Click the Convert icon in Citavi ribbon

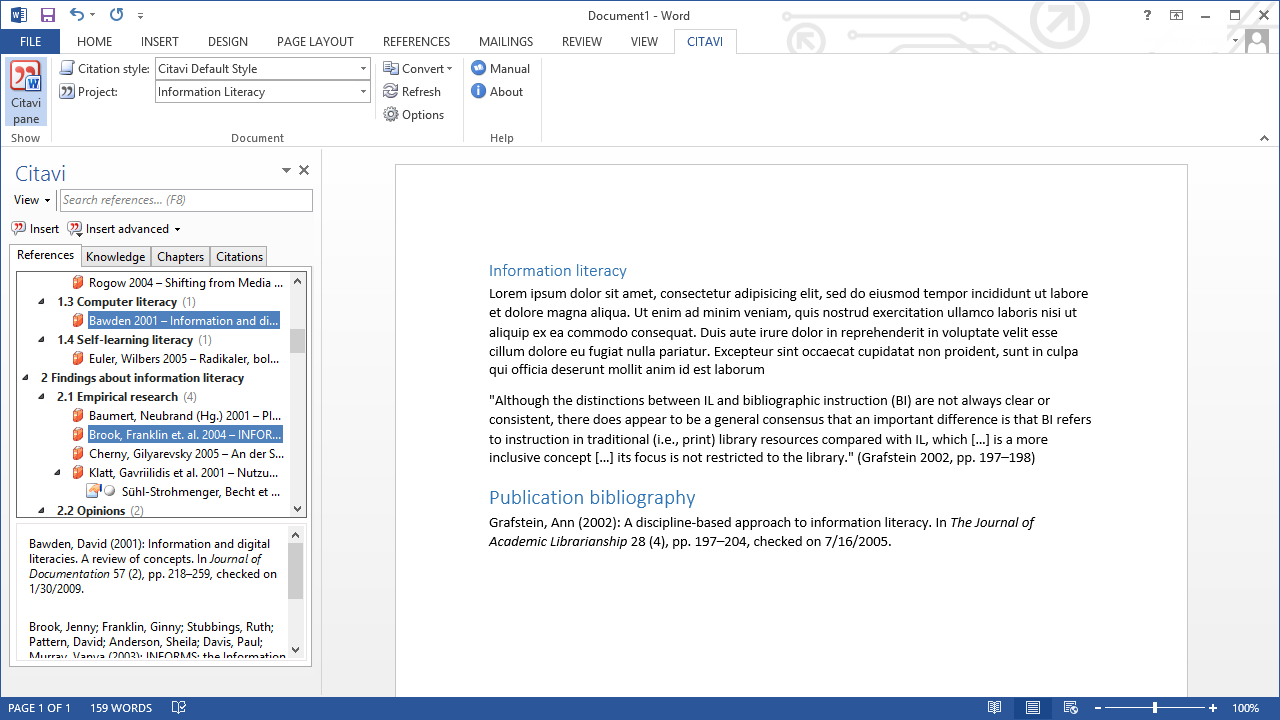391,68
